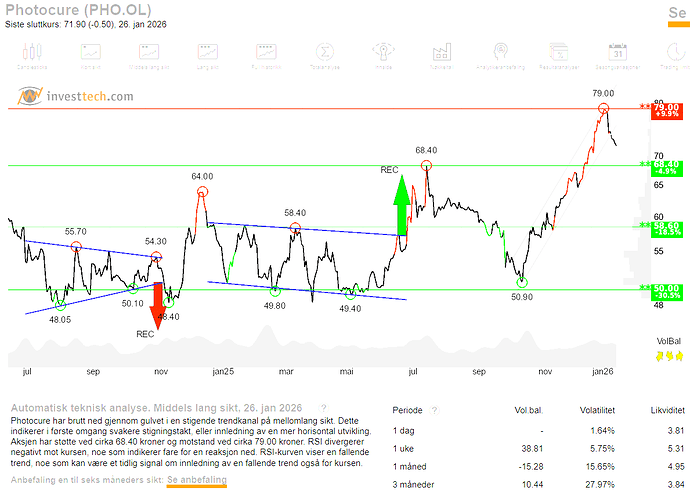690x490 pixels.
Task: Click the Periode help question mark
Action: 433,410
